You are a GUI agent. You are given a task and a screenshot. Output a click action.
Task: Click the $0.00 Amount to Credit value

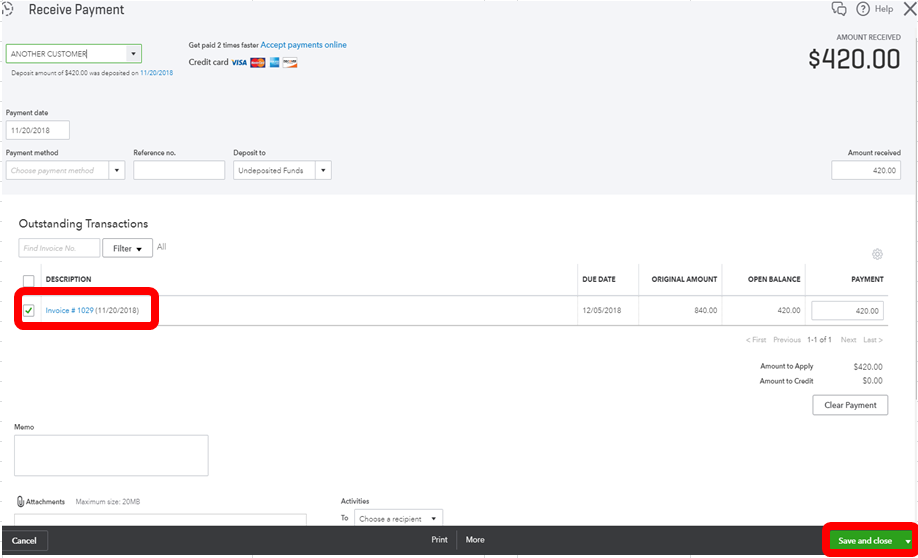click(x=872, y=381)
